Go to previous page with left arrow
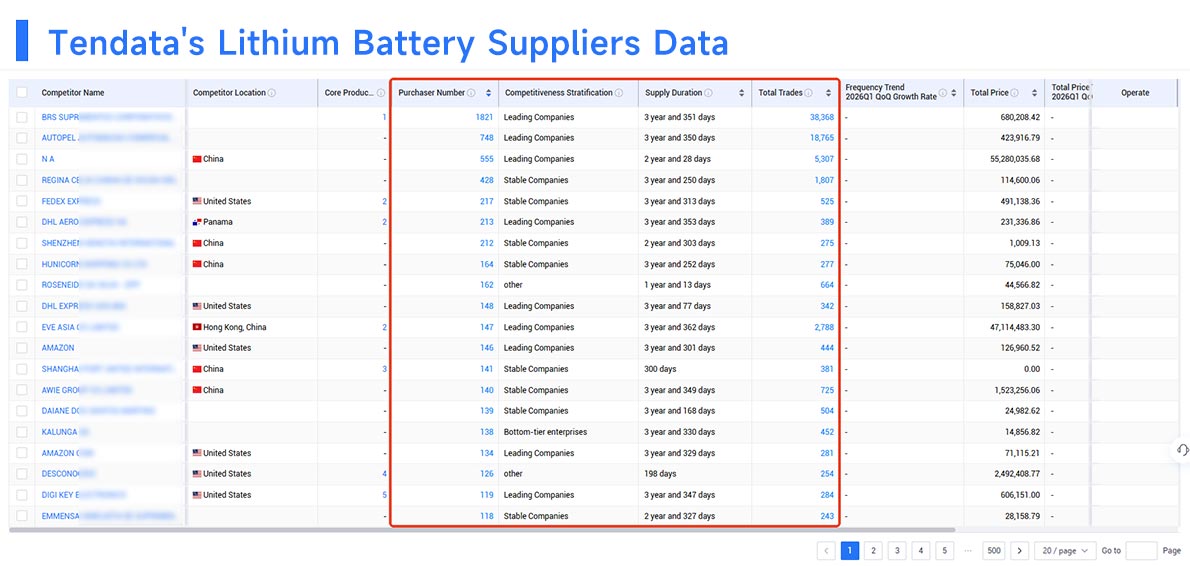 pyautogui.click(x=826, y=551)
